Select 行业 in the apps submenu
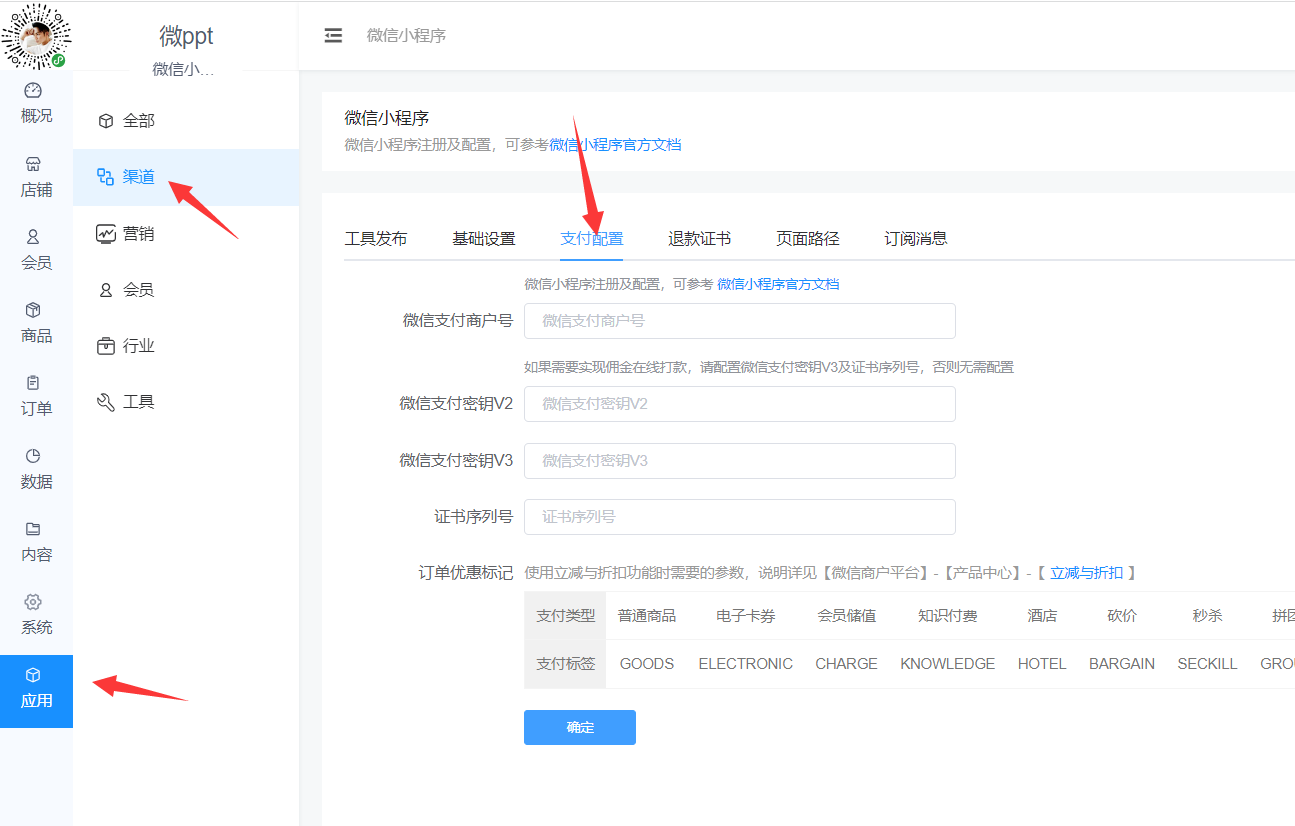This screenshot has height=826, width=1295. click(139, 346)
